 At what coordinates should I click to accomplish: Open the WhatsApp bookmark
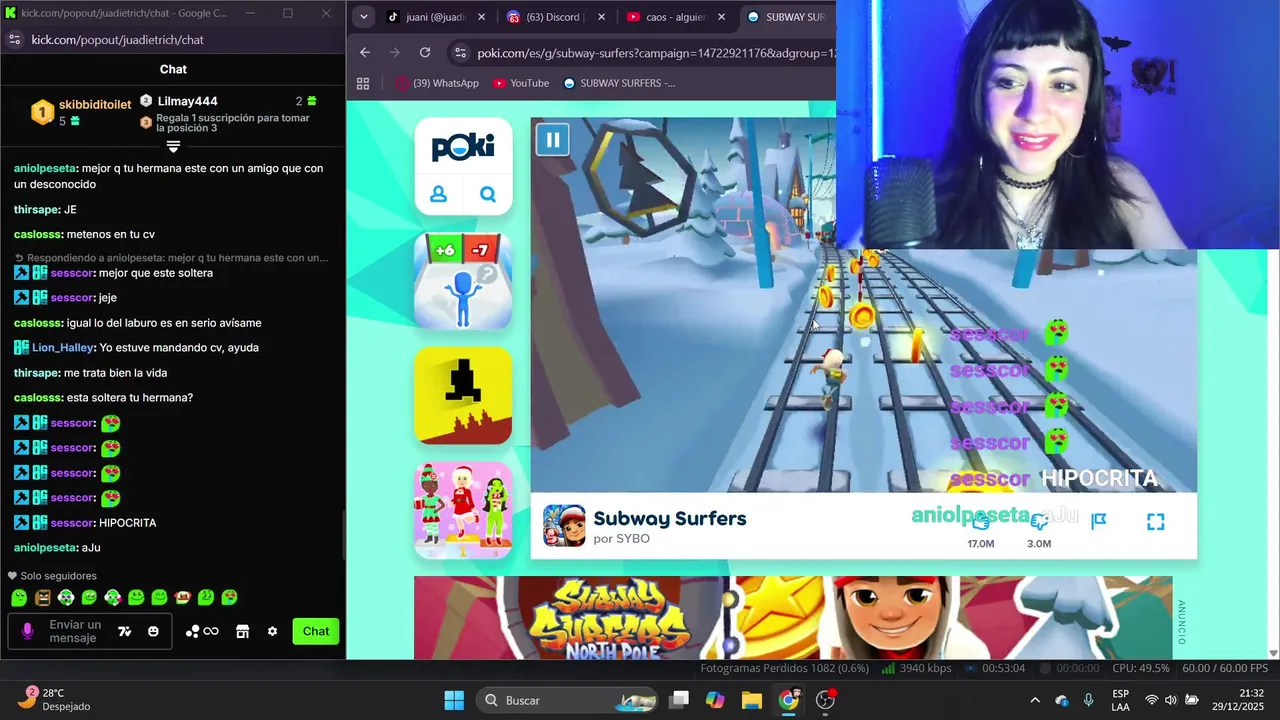pos(437,83)
